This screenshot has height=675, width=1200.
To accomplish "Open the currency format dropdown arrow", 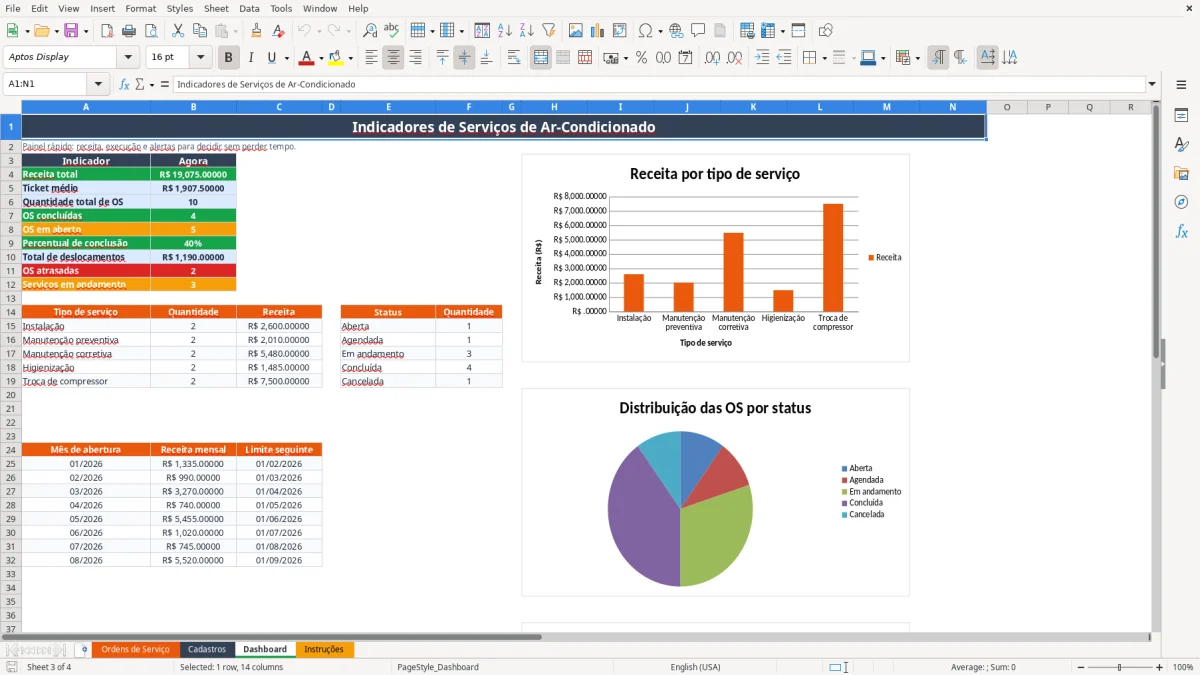I will click(625, 57).
